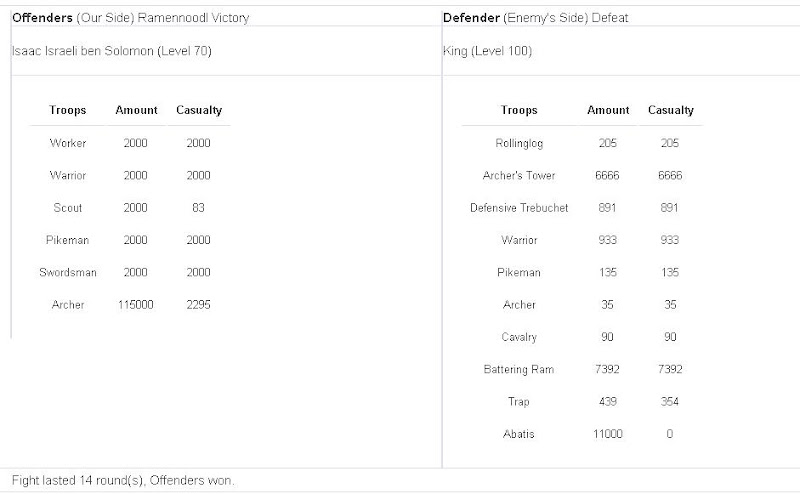Click the Abatis amount value 11000
The image size is (800, 494).
point(609,434)
